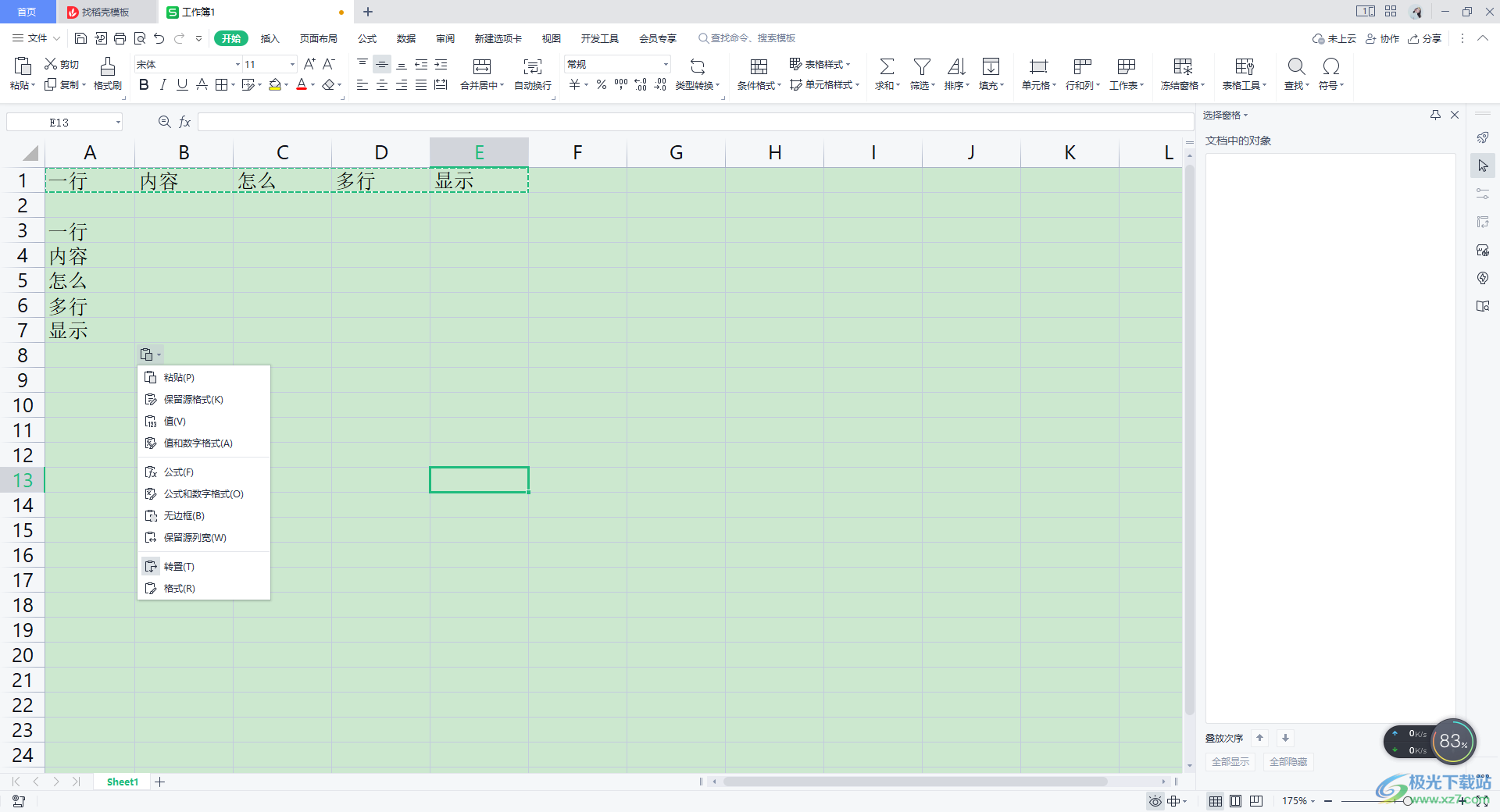This screenshot has width=1500, height=812.
Task: Pin the selection pane icon
Action: tap(1435, 115)
